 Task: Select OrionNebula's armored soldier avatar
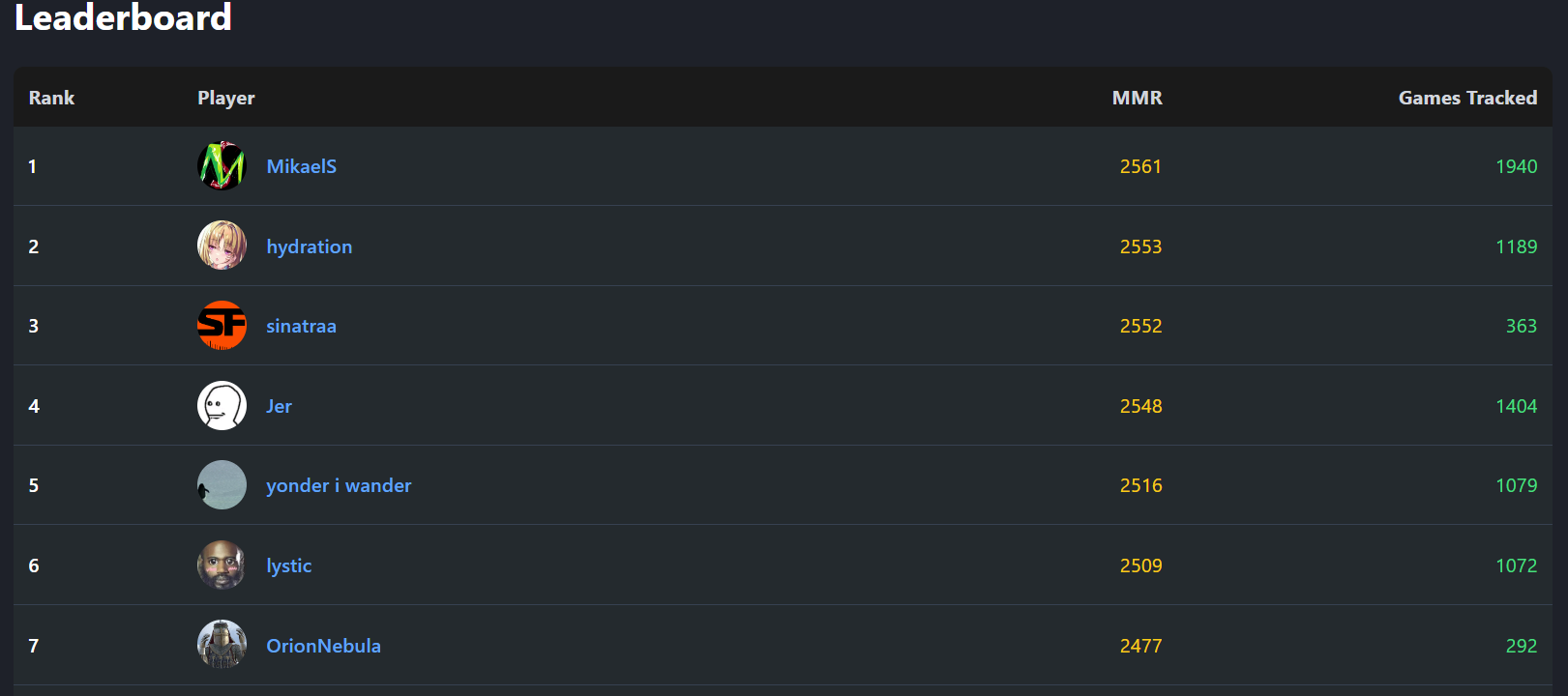pos(222,645)
